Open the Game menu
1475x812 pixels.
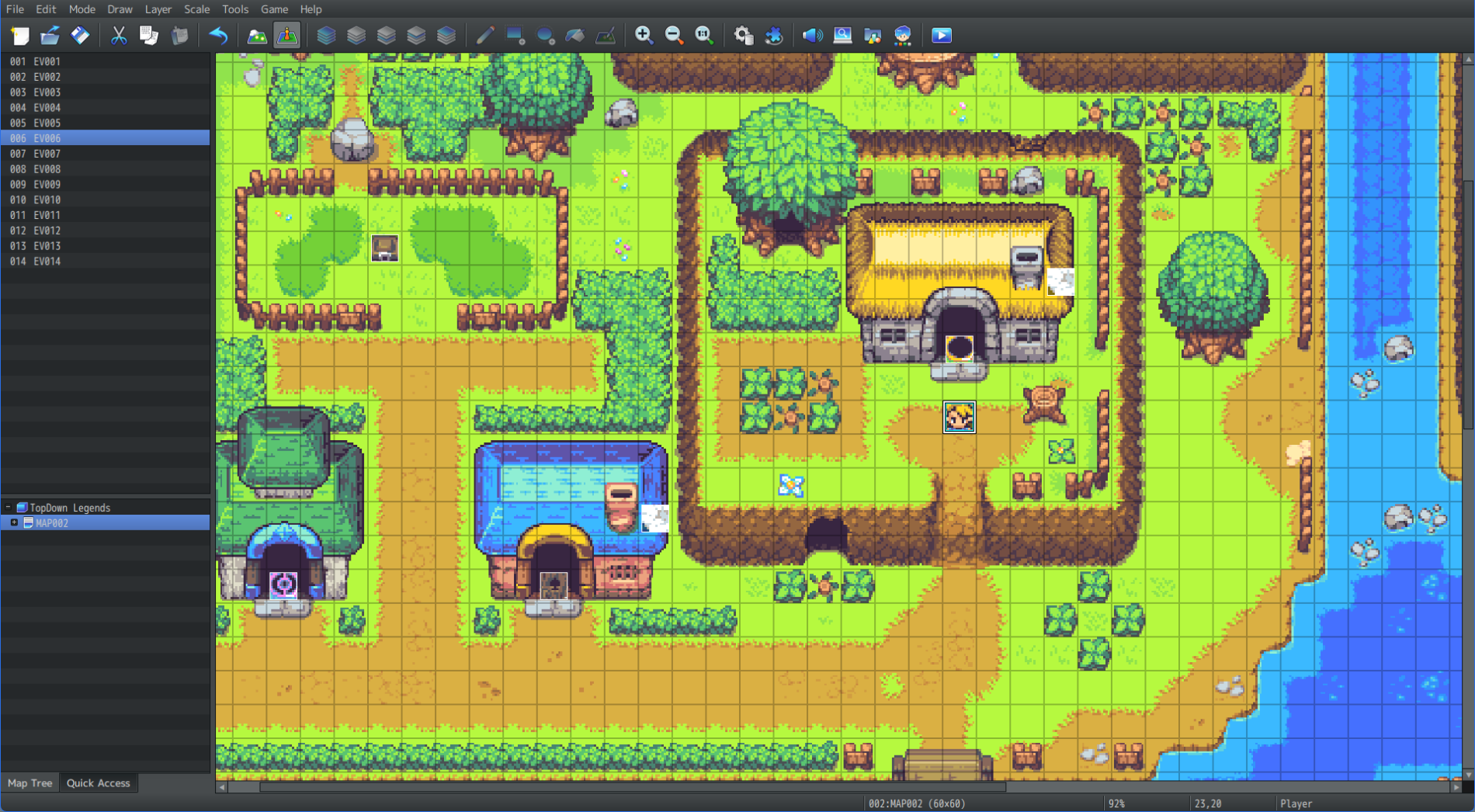pos(274,9)
